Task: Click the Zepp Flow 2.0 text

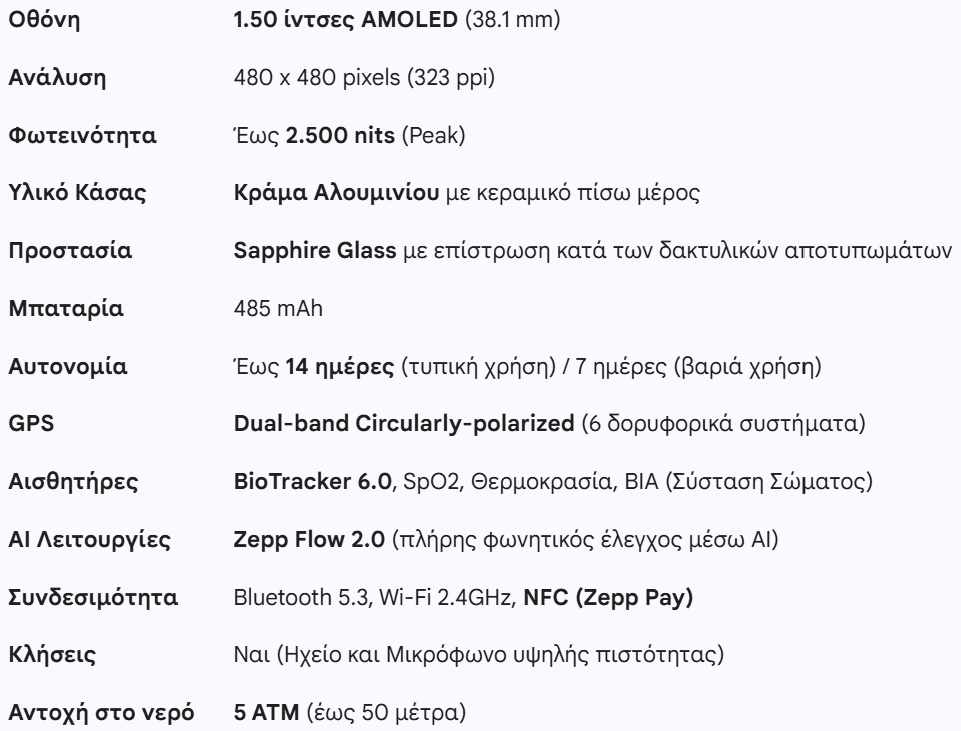Action: [x=309, y=540]
